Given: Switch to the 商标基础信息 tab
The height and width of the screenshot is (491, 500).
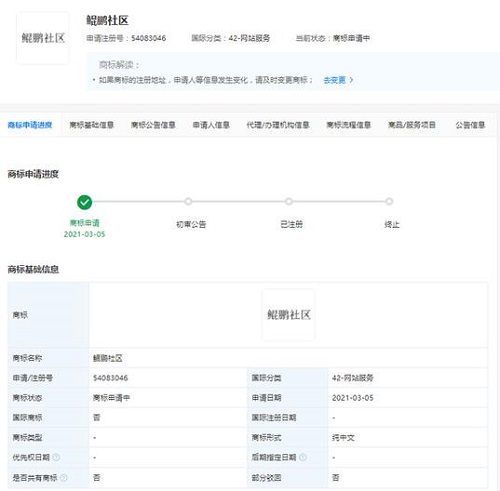Looking at the screenshot, I should click(x=92, y=125).
